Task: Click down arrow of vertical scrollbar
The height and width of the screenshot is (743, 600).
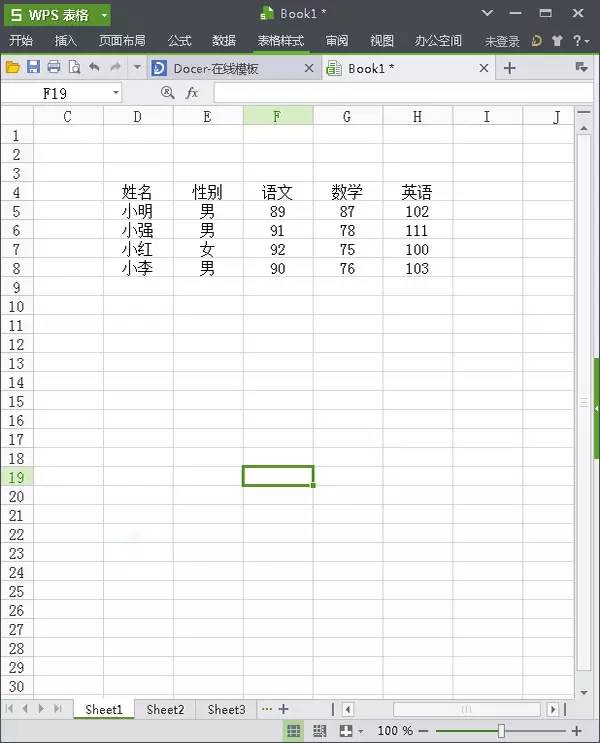Action: pos(584,692)
